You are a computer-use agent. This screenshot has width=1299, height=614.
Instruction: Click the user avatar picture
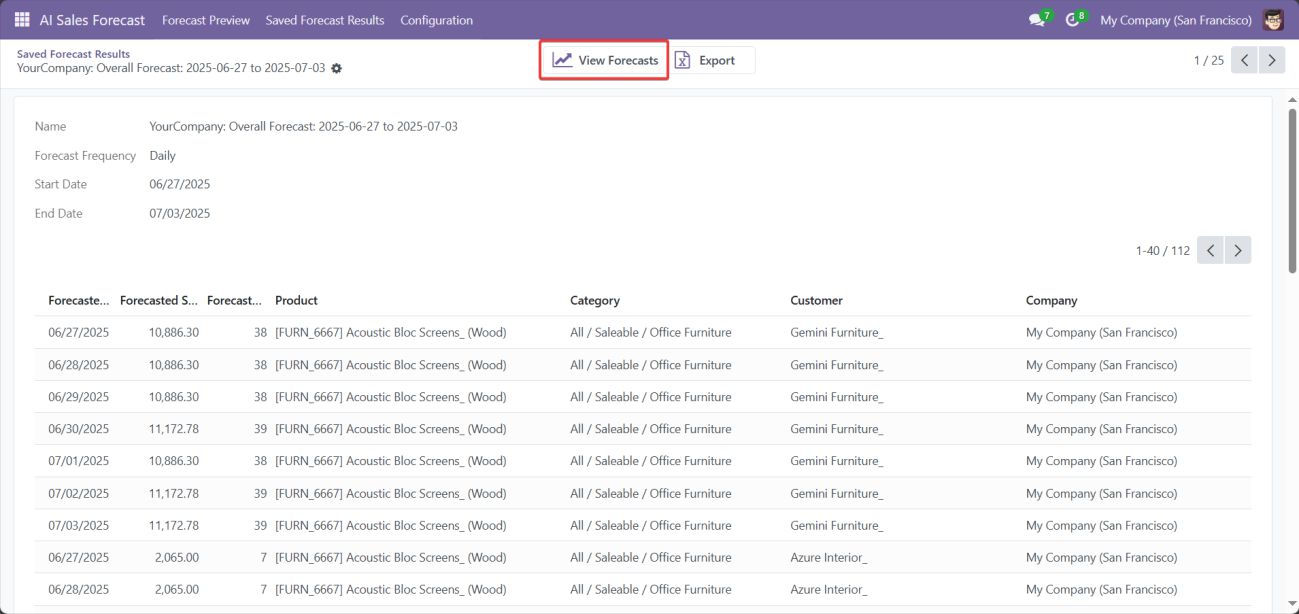[x=1273, y=20]
